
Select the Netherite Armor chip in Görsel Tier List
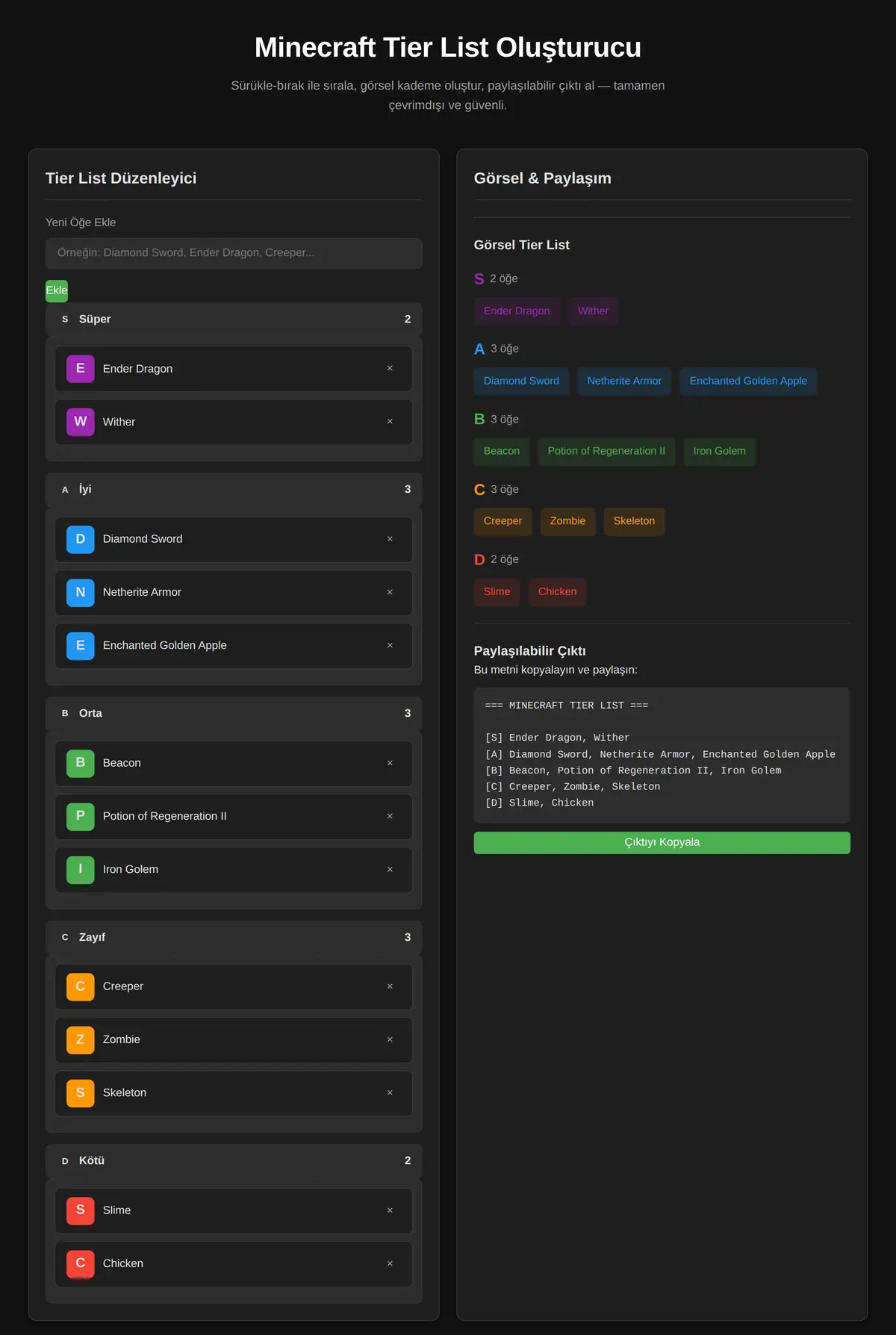(624, 381)
